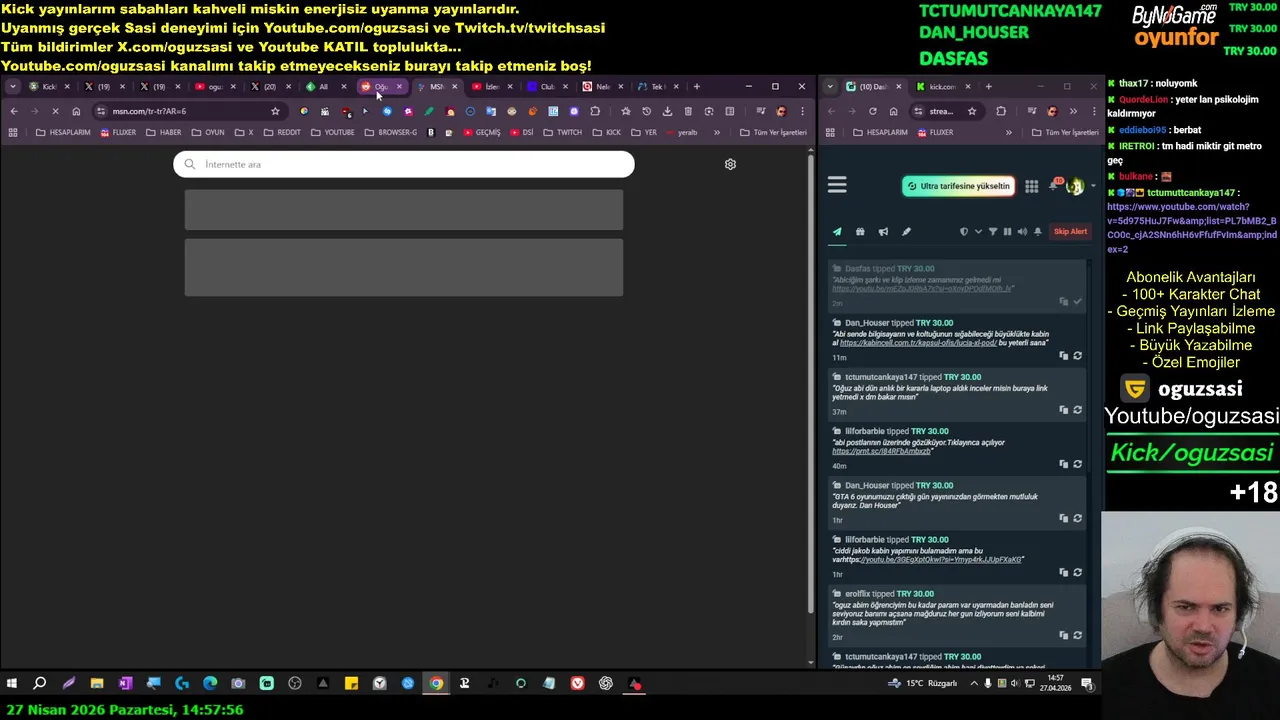1280x720 pixels.
Task: Open the HABER bookmark folder
Action: click(x=164, y=132)
